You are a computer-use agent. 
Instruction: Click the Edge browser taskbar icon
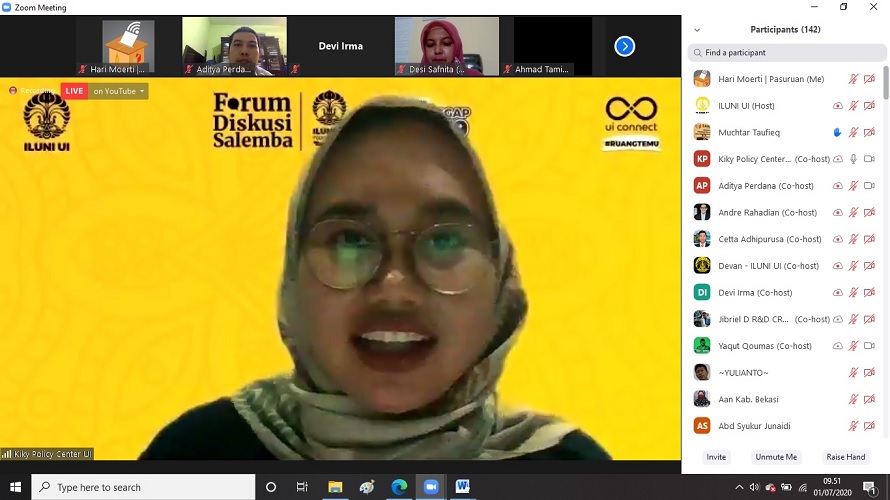[399, 487]
